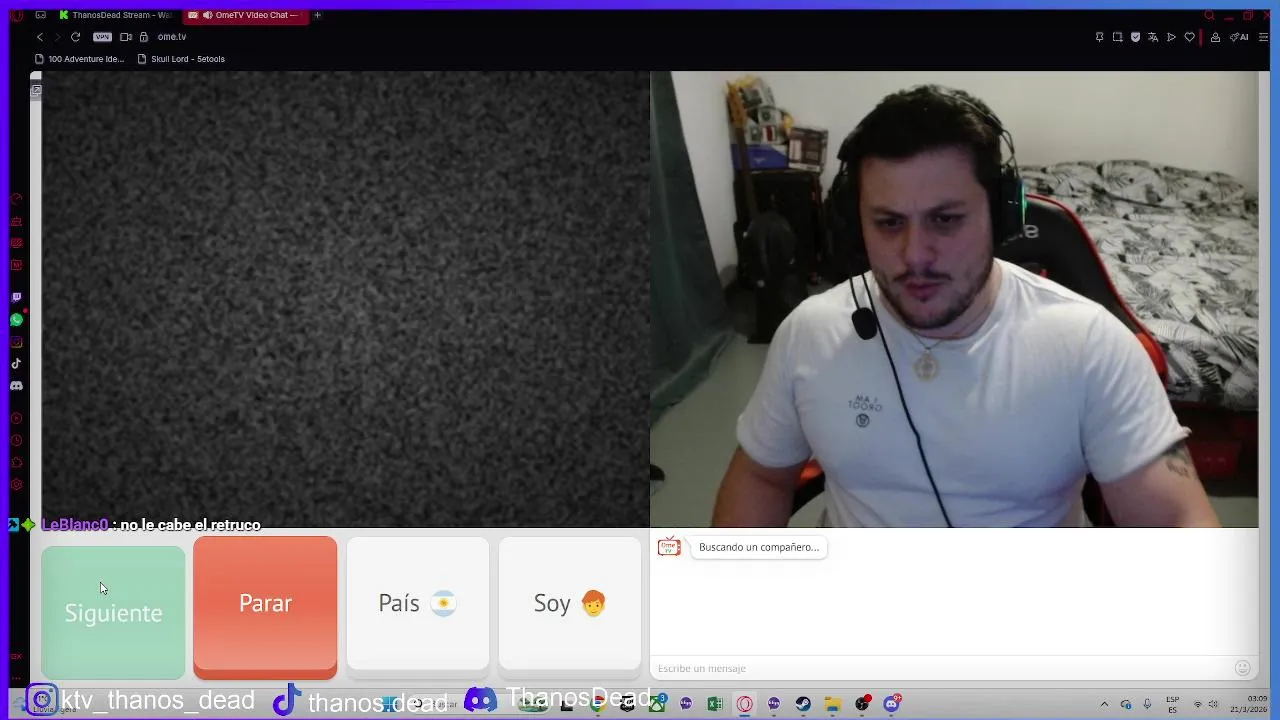Open the volume tray icon
Screen dimensions: 1280x720
[1213, 705]
